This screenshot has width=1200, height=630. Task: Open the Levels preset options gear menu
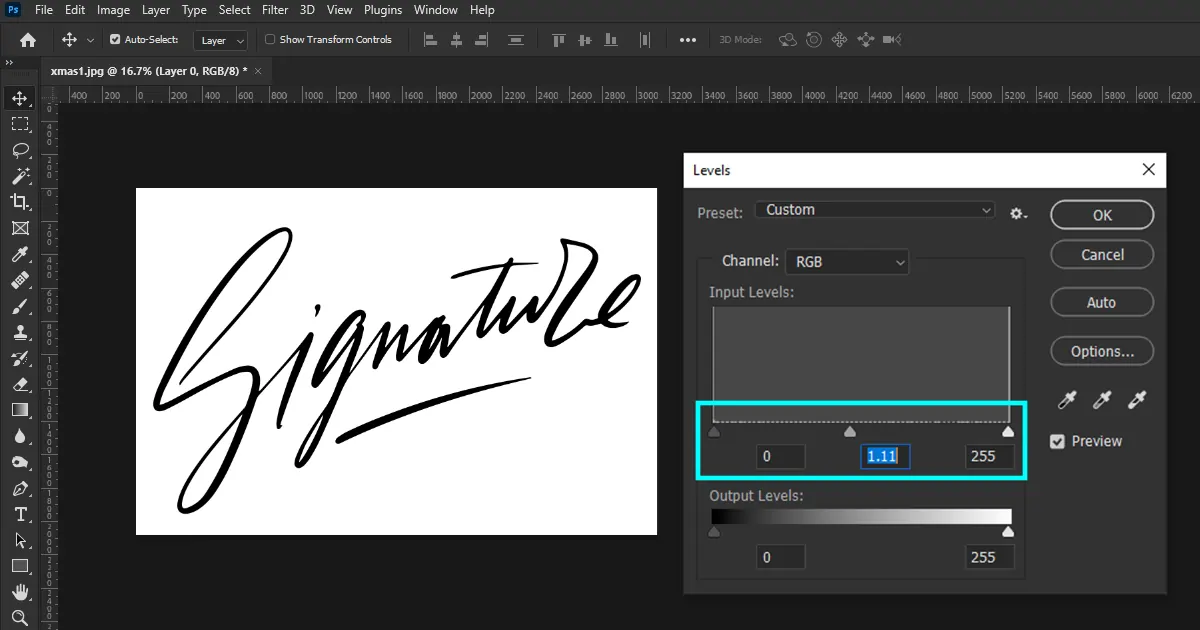coord(1017,213)
